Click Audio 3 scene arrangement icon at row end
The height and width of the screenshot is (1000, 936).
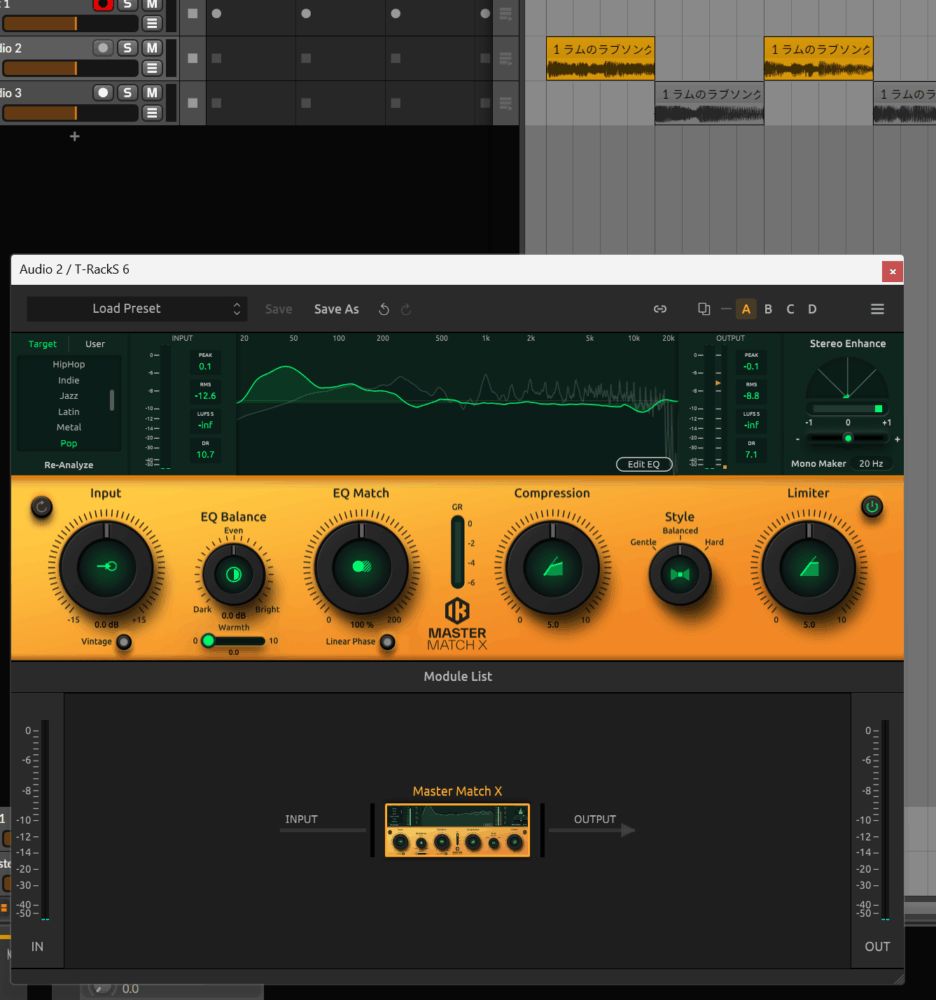[x=506, y=103]
